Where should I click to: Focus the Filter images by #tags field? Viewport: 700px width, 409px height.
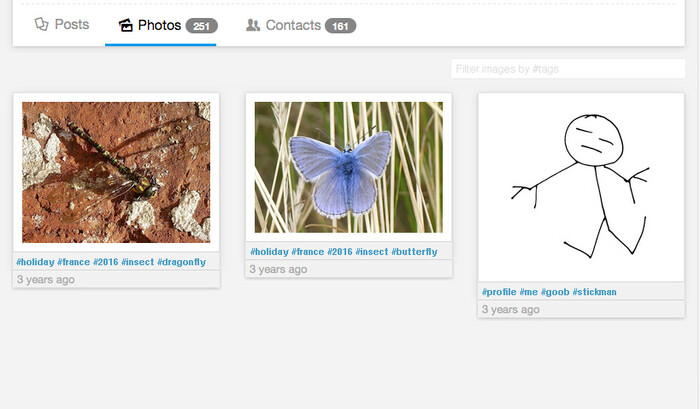[567, 69]
